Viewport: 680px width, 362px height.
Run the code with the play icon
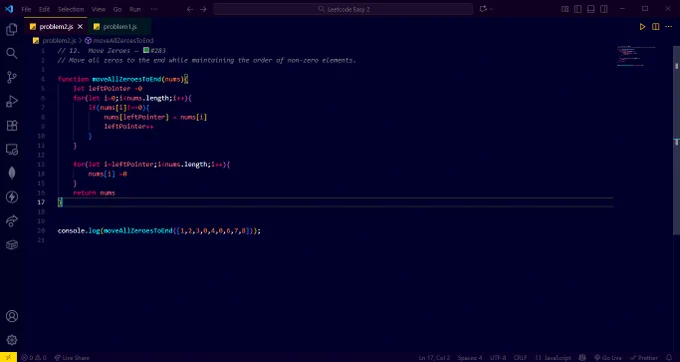tap(642, 27)
